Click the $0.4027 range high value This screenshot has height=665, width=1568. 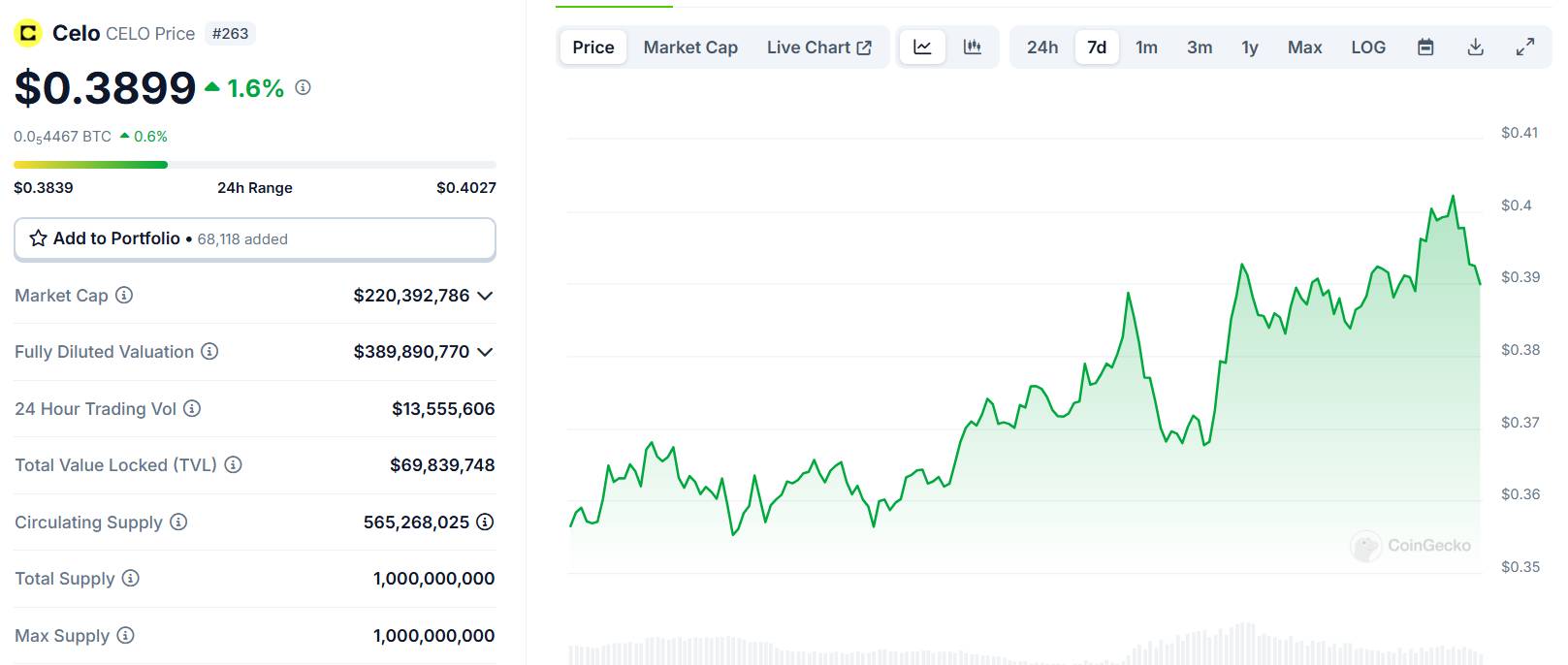[466, 188]
